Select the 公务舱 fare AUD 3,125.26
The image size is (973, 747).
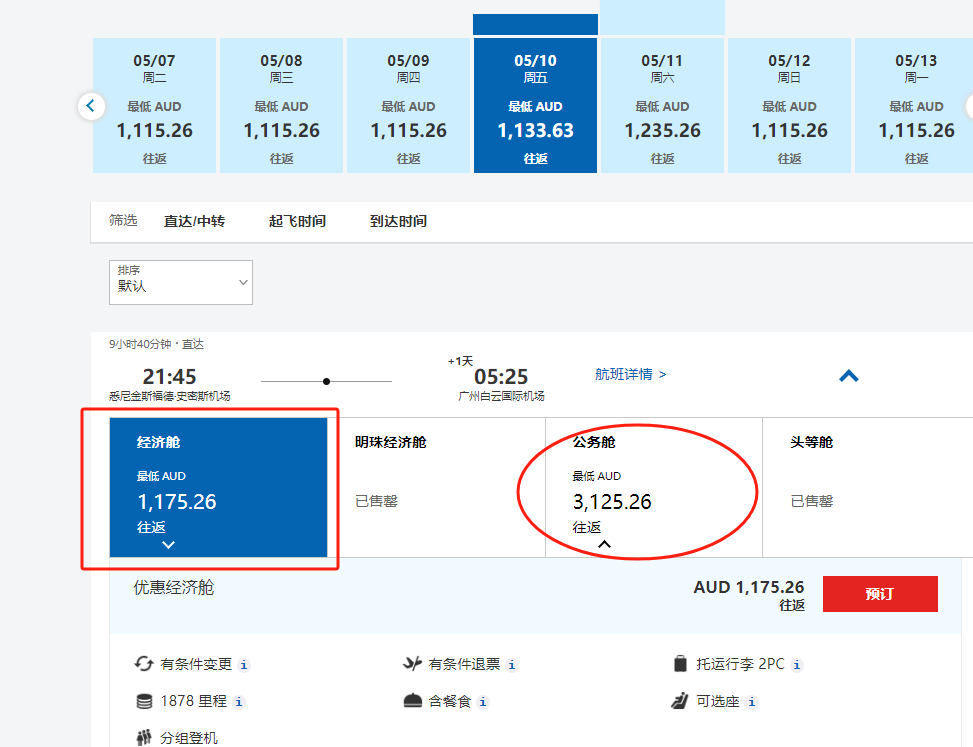654,487
